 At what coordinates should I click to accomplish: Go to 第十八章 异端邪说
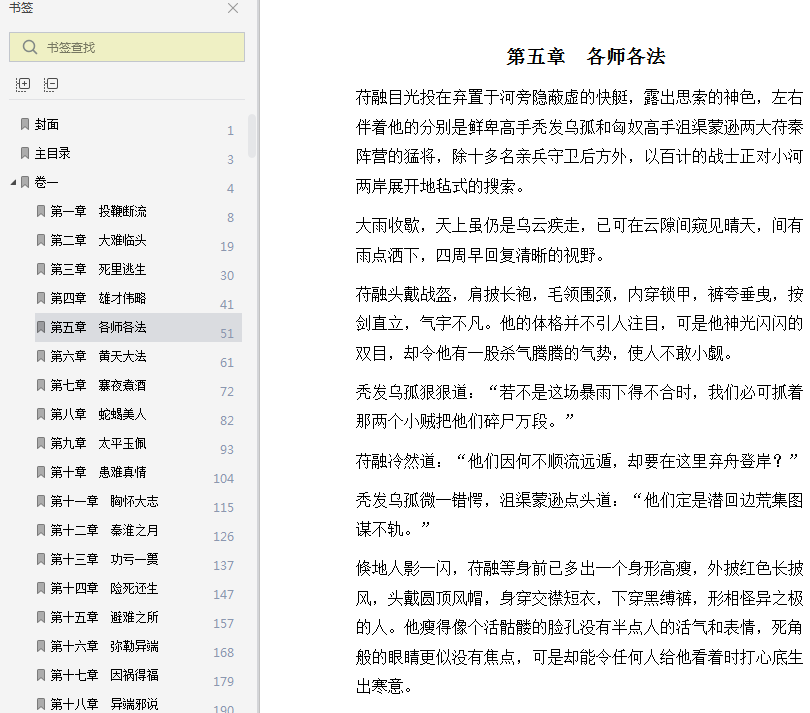pos(104,704)
